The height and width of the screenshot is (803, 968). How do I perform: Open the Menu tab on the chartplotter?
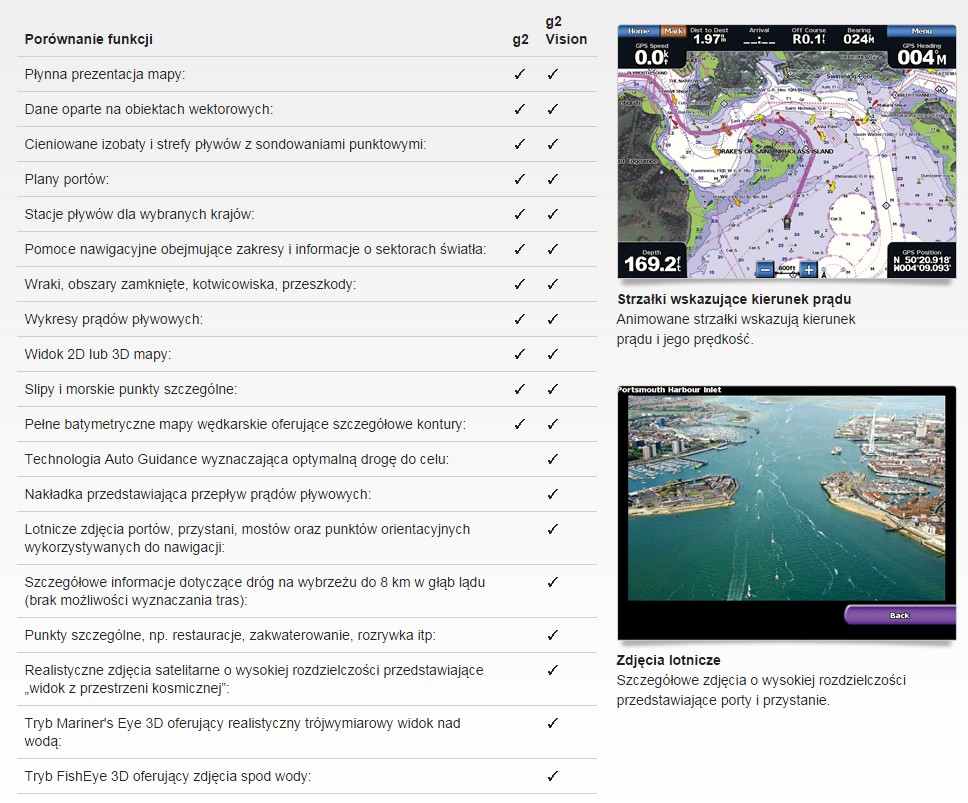tap(921, 31)
